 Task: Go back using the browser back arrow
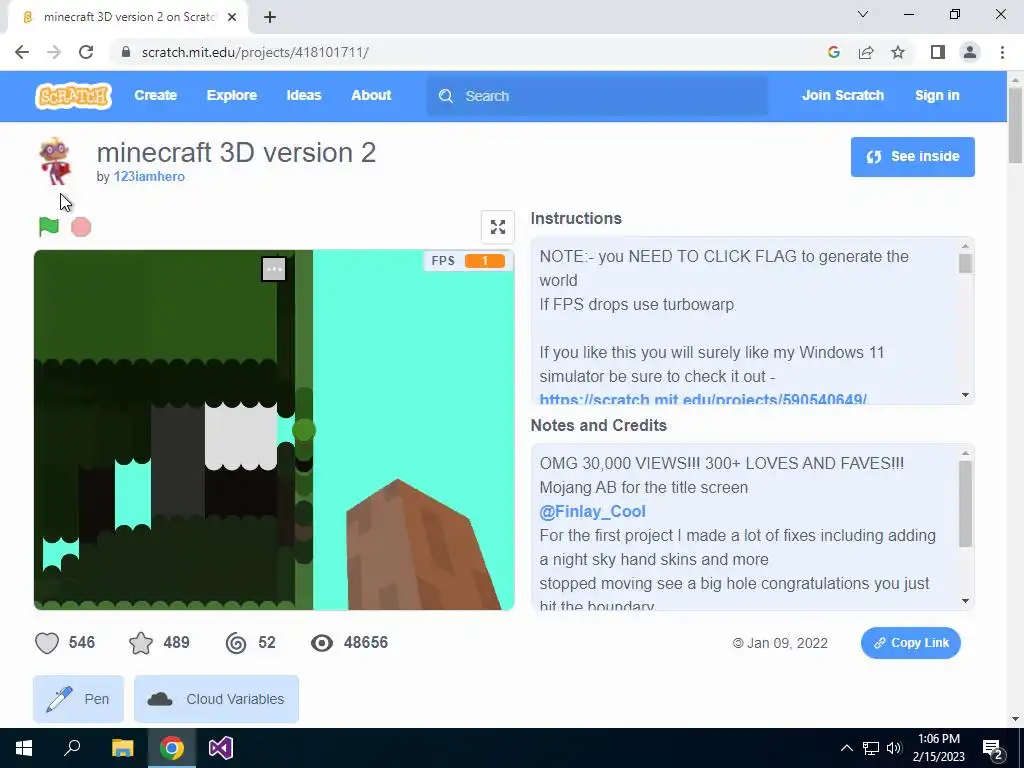tap(22, 52)
